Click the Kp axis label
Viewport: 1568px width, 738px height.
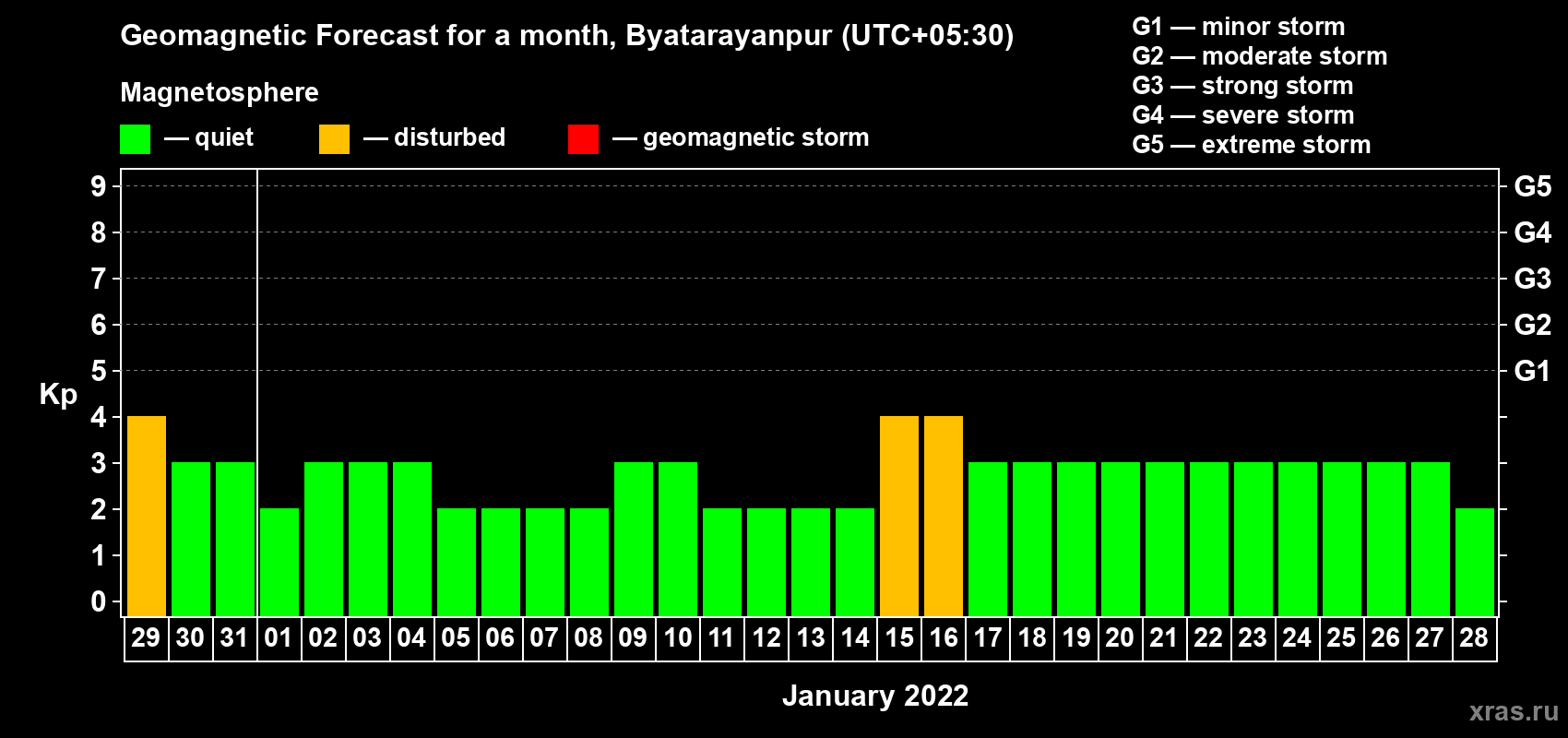[58, 395]
